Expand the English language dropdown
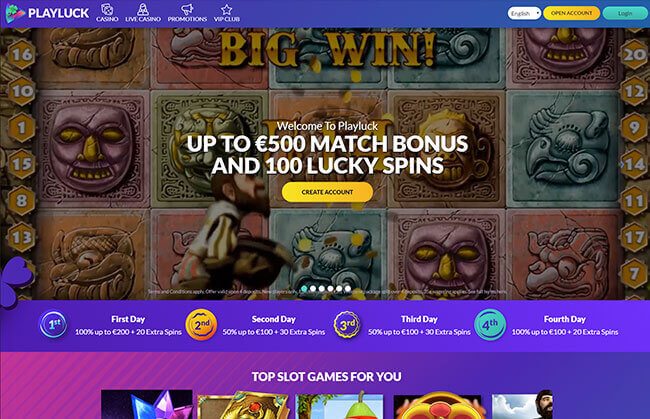Screen dimensions: 650x419 [x=524, y=13]
